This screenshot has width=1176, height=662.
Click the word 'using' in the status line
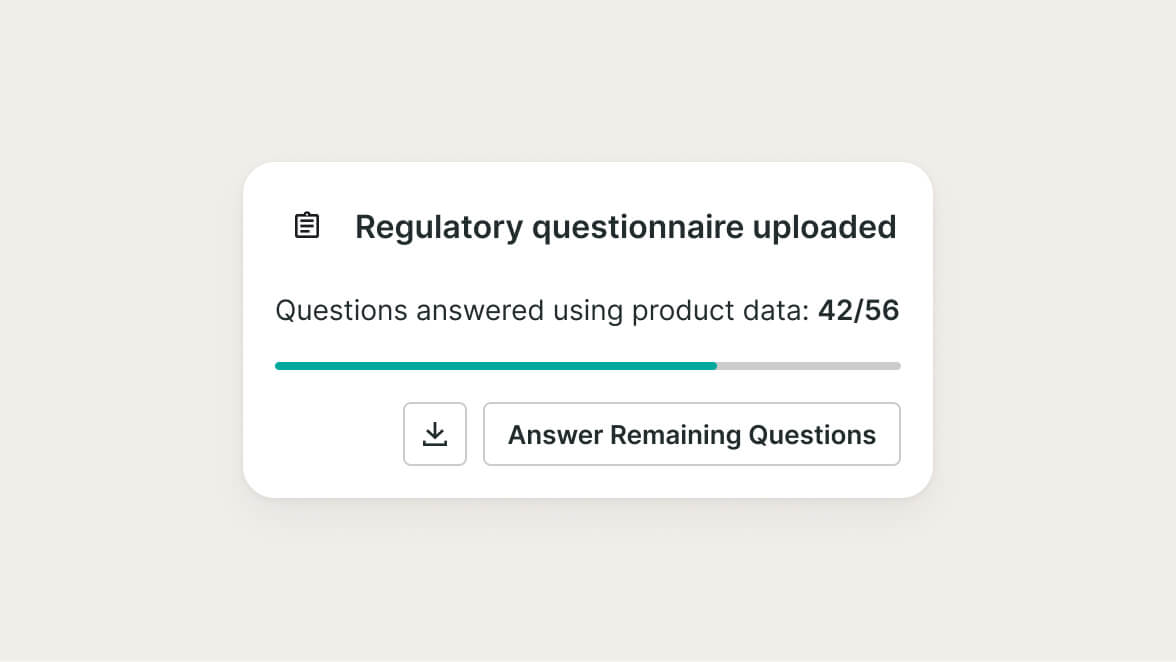(588, 311)
